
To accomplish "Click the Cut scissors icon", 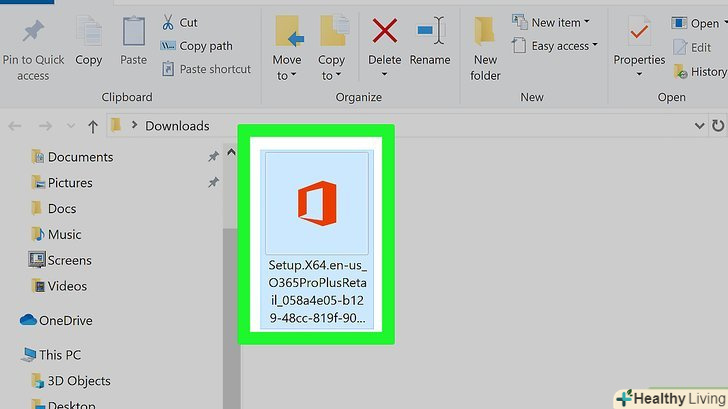I will (x=167, y=22).
